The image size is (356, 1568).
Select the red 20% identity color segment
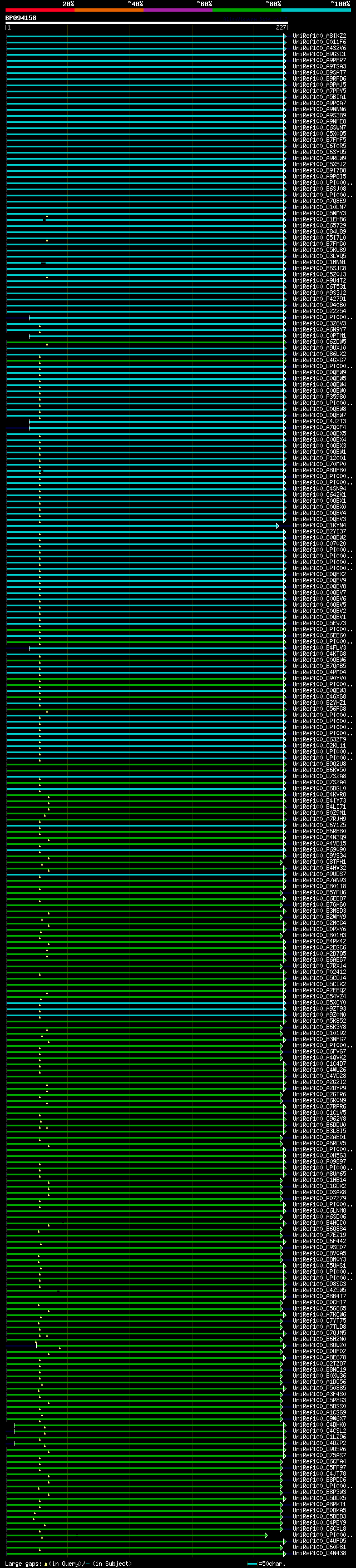click(39, 10)
